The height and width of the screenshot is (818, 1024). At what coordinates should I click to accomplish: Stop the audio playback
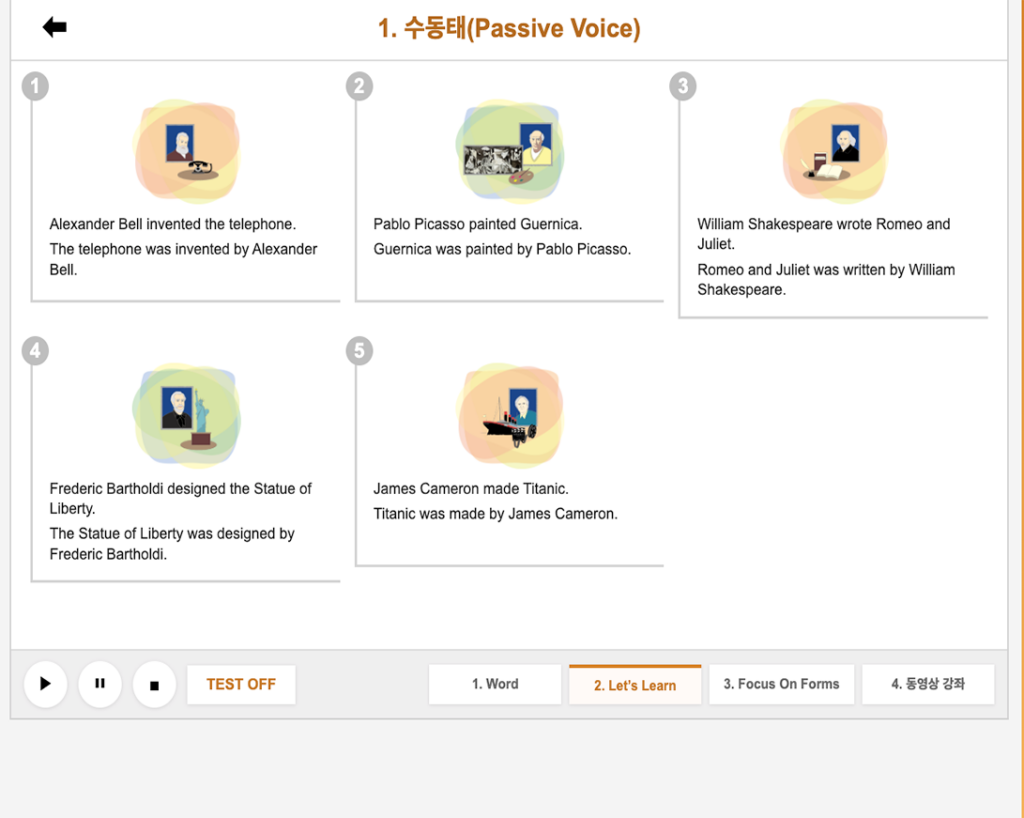click(154, 685)
